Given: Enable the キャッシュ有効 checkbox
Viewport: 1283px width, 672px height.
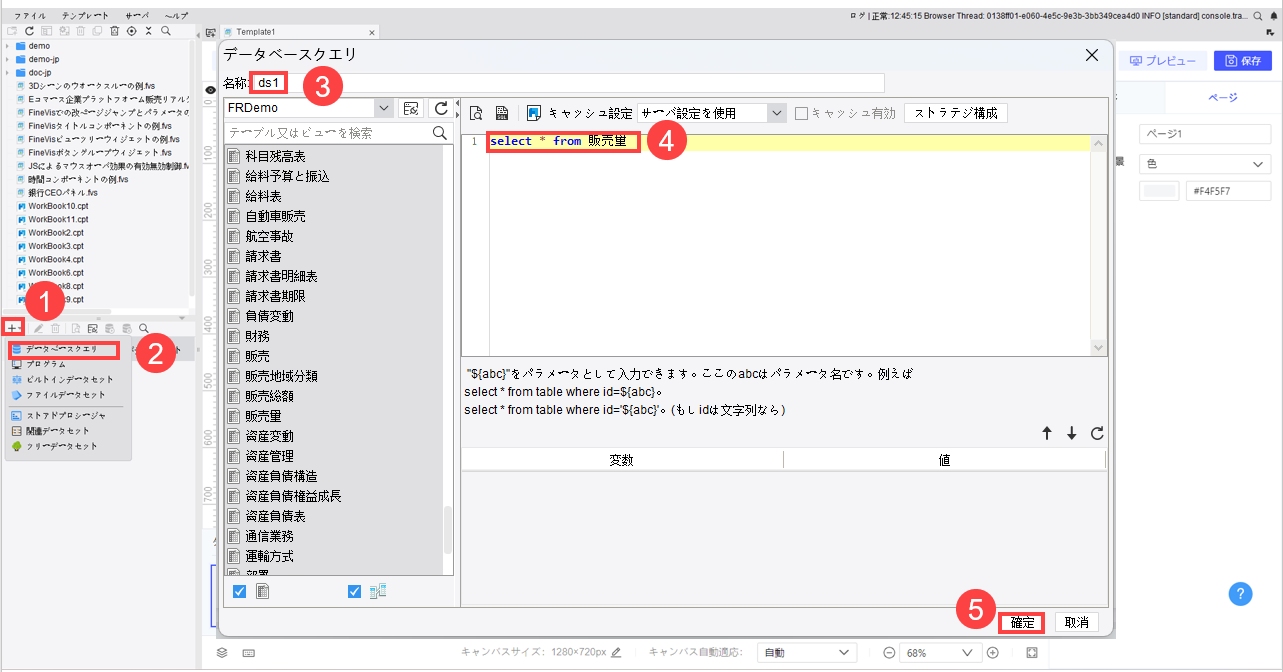Looking at the screenshot, I should pyautogui.click(x=801, y=113).
